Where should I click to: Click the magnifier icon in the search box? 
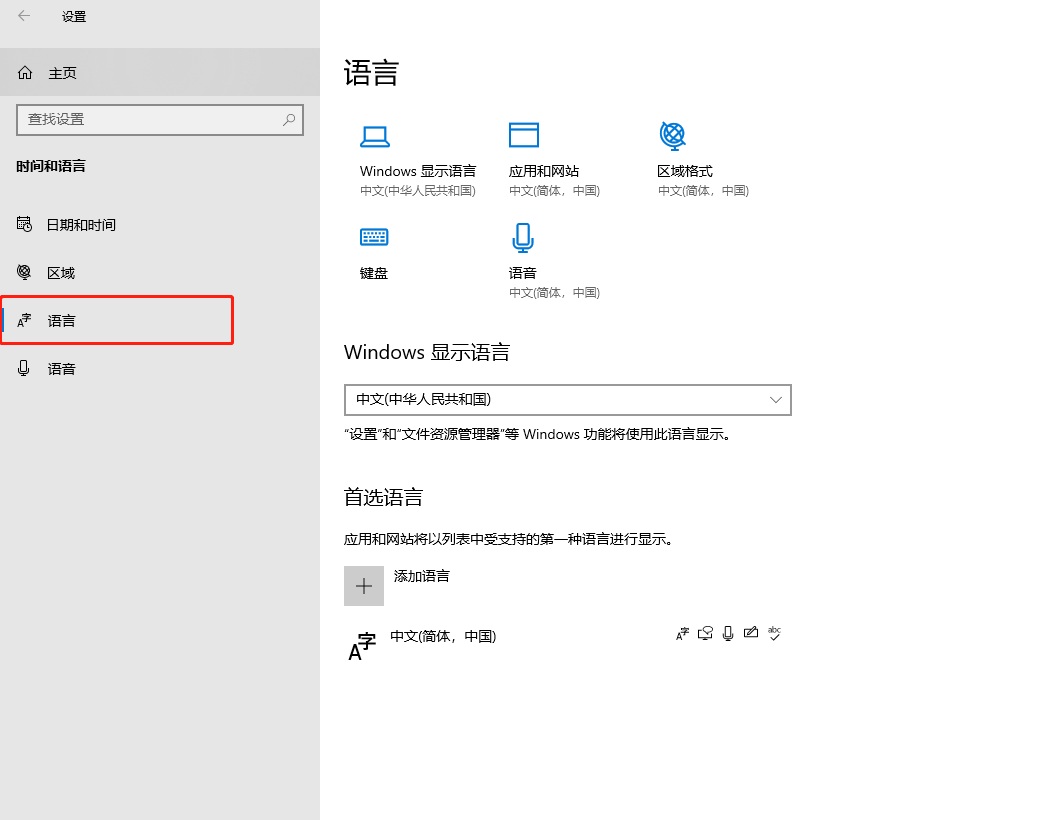289,120
